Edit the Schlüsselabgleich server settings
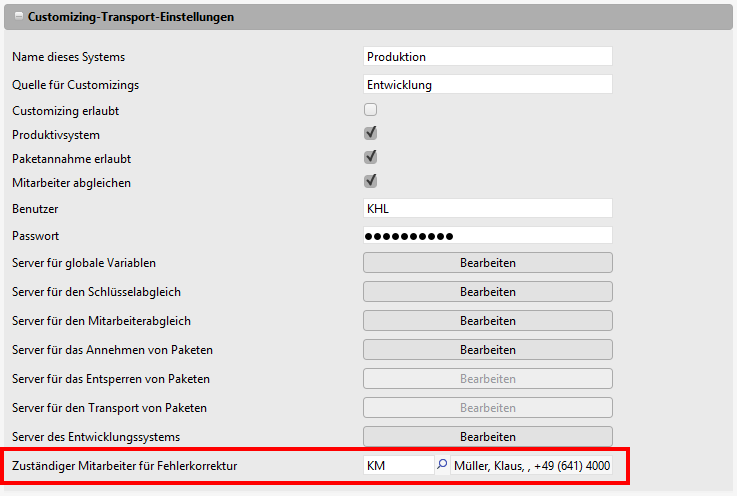Screen dimensions: 737x496 click(487, 292)
